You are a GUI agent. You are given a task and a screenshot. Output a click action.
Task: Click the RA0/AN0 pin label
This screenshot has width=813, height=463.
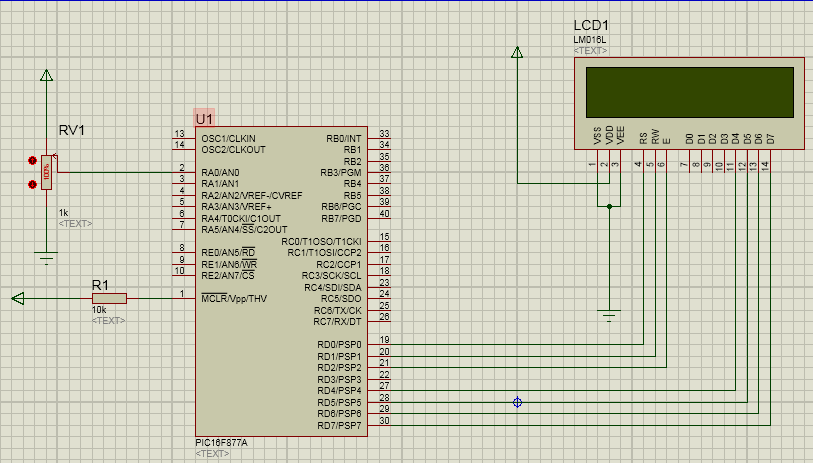[220, 172]
